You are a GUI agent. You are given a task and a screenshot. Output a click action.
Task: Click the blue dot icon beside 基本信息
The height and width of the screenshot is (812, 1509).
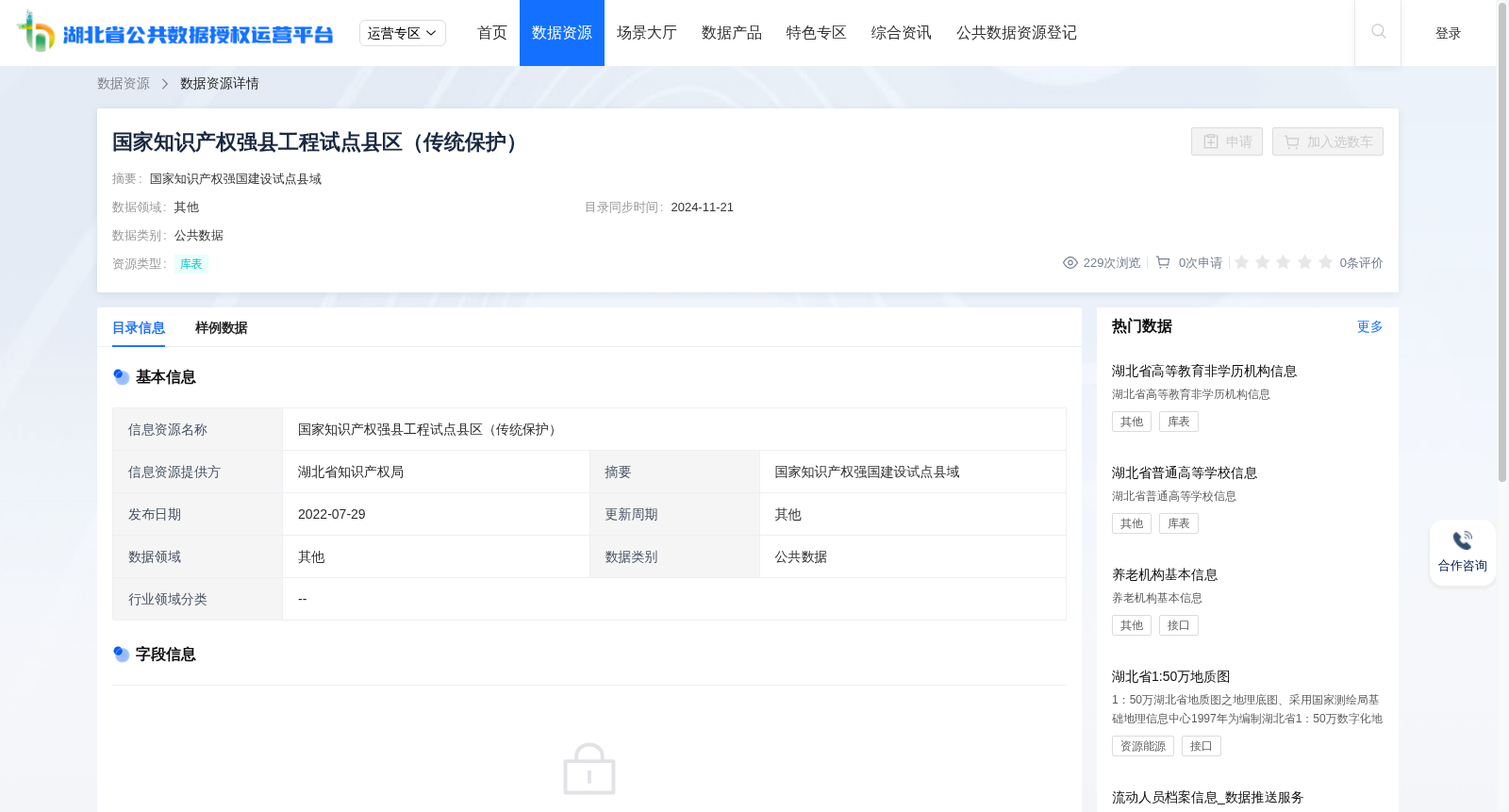(121, 377)
